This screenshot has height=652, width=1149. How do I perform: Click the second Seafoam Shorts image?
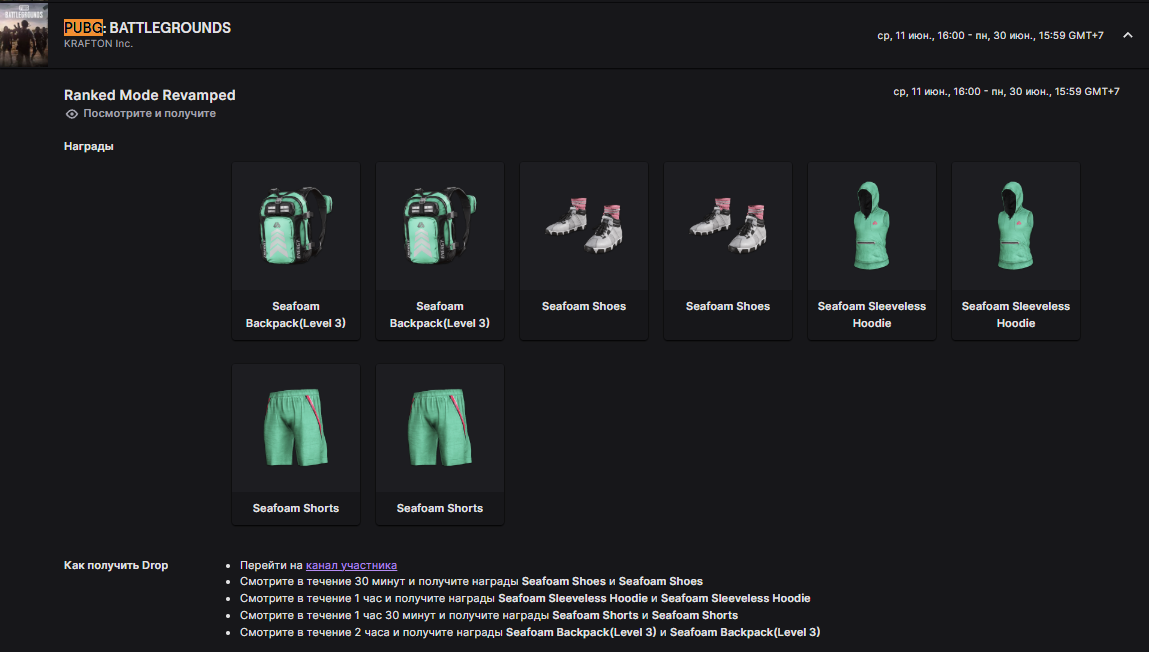point(440,429)
